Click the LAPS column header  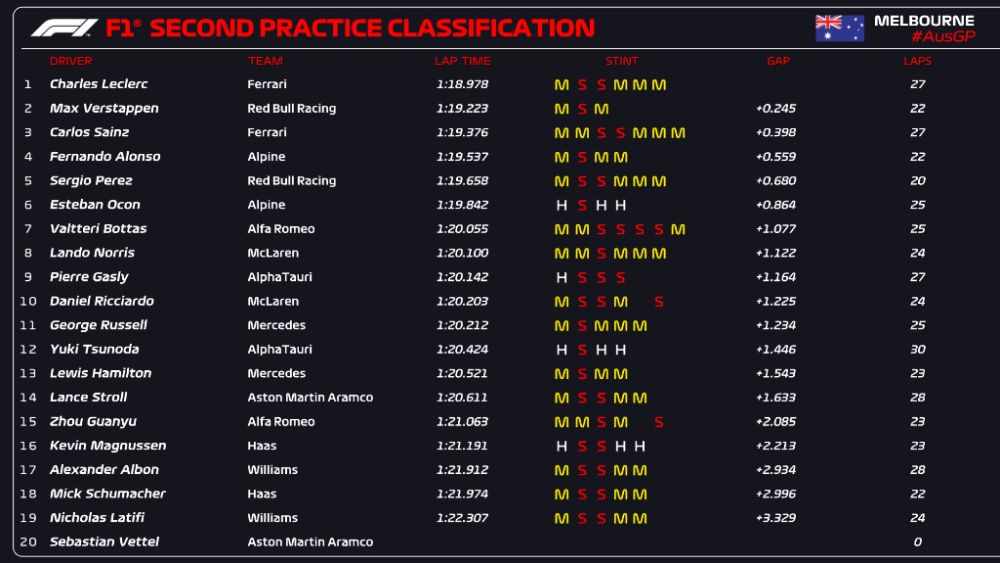(x=917, y=61)
